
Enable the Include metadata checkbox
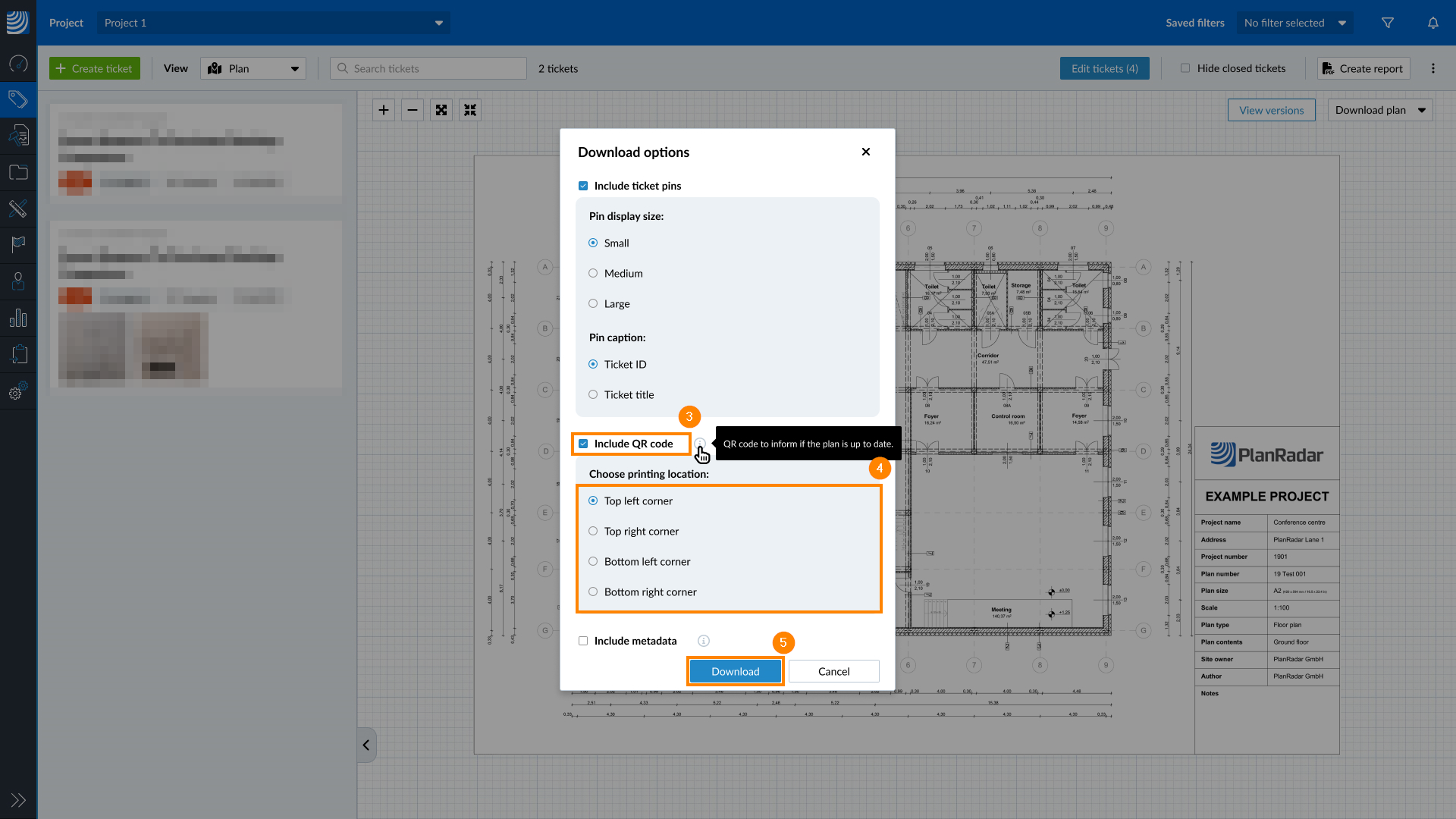(x=583, y=641)
